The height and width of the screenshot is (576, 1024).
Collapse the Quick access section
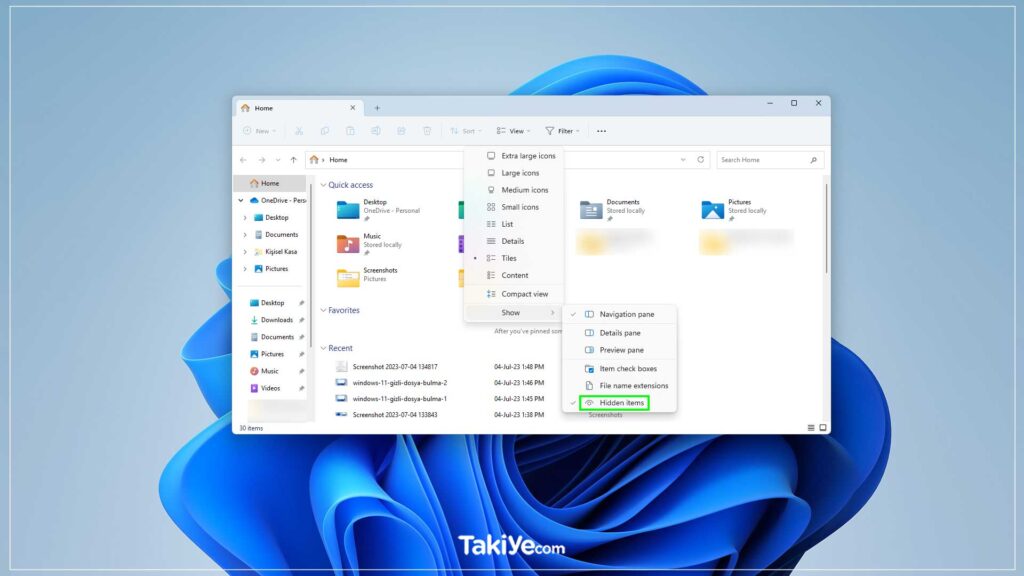coord(323,185)
